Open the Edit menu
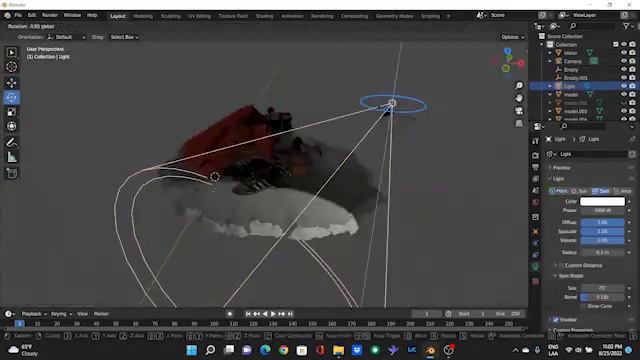The height and width of the screenshot is (360, 640). (x=32, y=16)
